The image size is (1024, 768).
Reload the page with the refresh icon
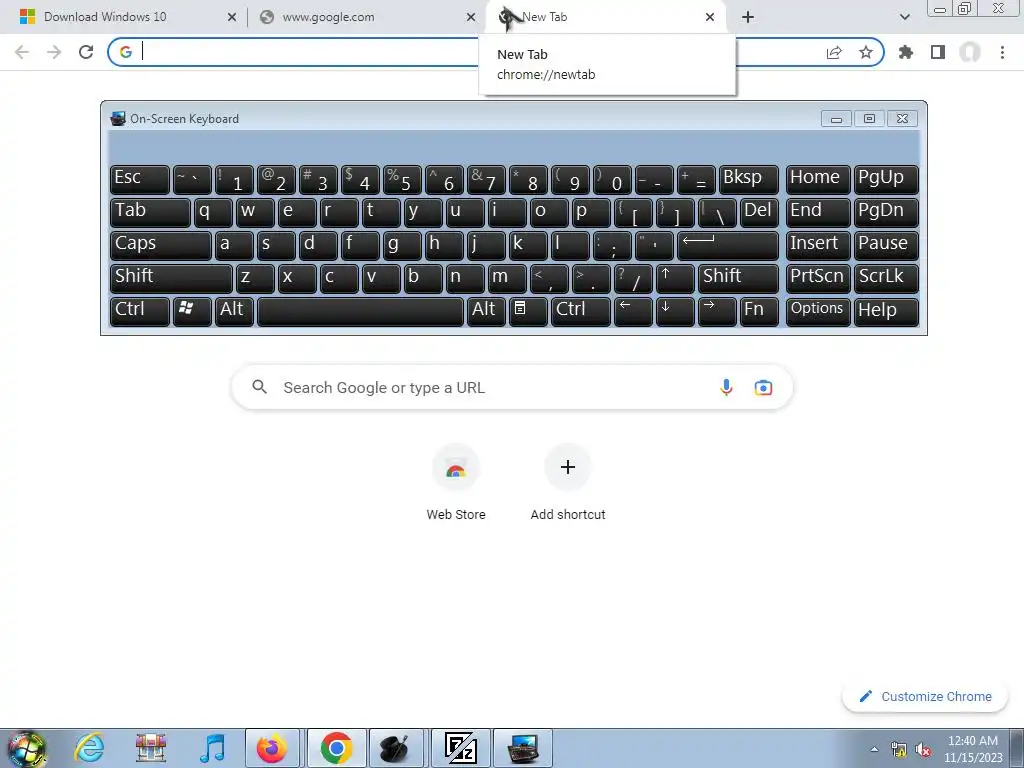(86, 52)
